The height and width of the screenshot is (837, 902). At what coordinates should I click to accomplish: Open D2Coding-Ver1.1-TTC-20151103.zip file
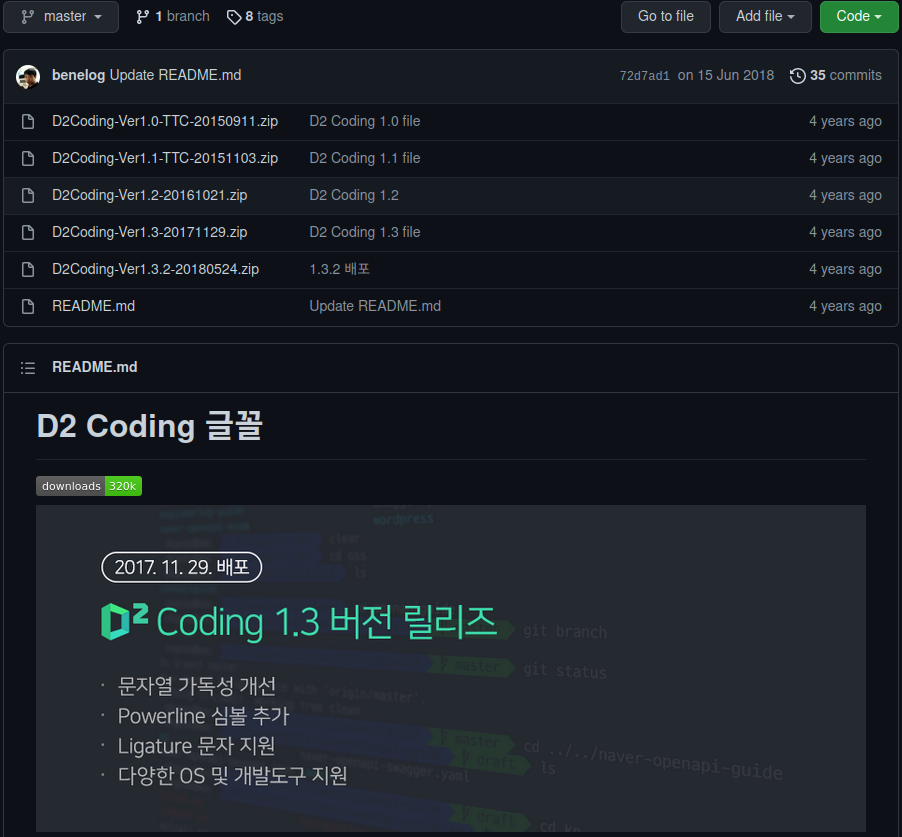coord(165,158)
